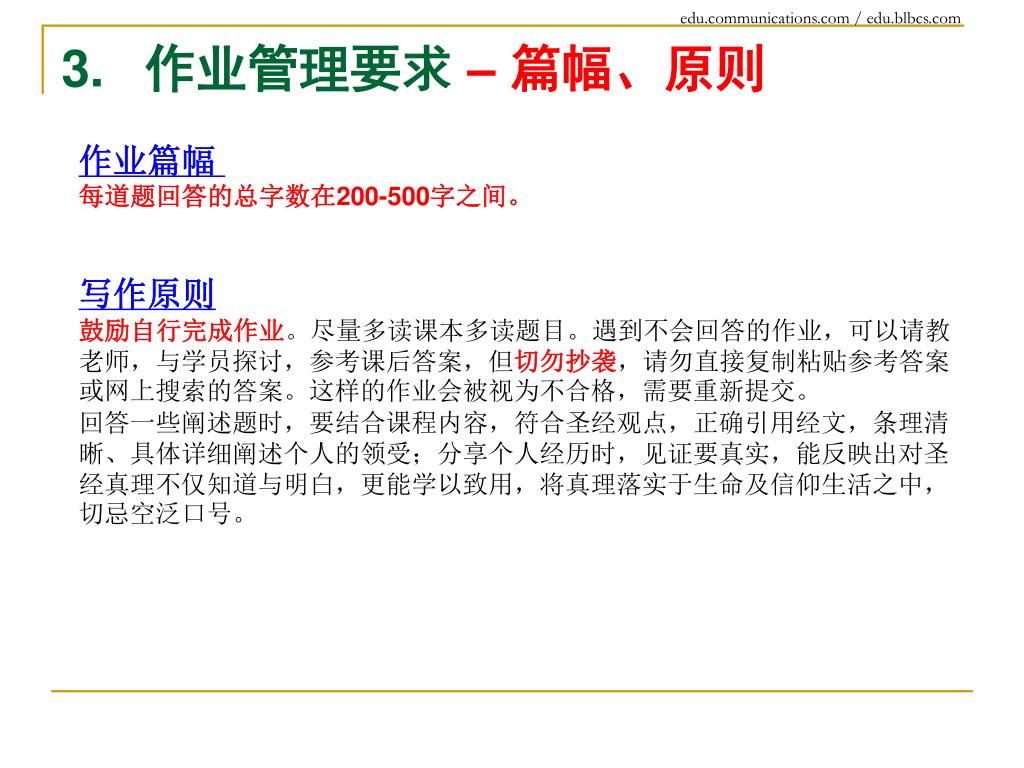Click the 作业篇幅 underlined heading link
Image resolution: width=1024 pixels, height=768 pixels.
pyautogui.click(x=152, y=161)
